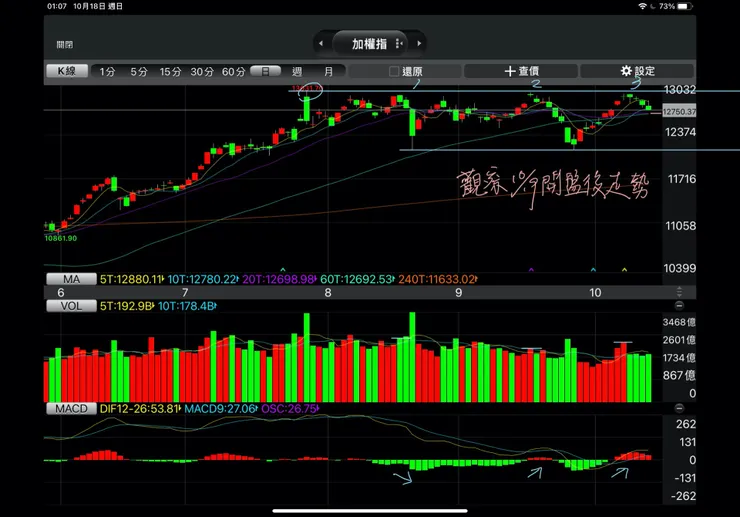Tap the 2601億 volume axis label
This screenshot has height=517, width=740.
pos(679,340)
